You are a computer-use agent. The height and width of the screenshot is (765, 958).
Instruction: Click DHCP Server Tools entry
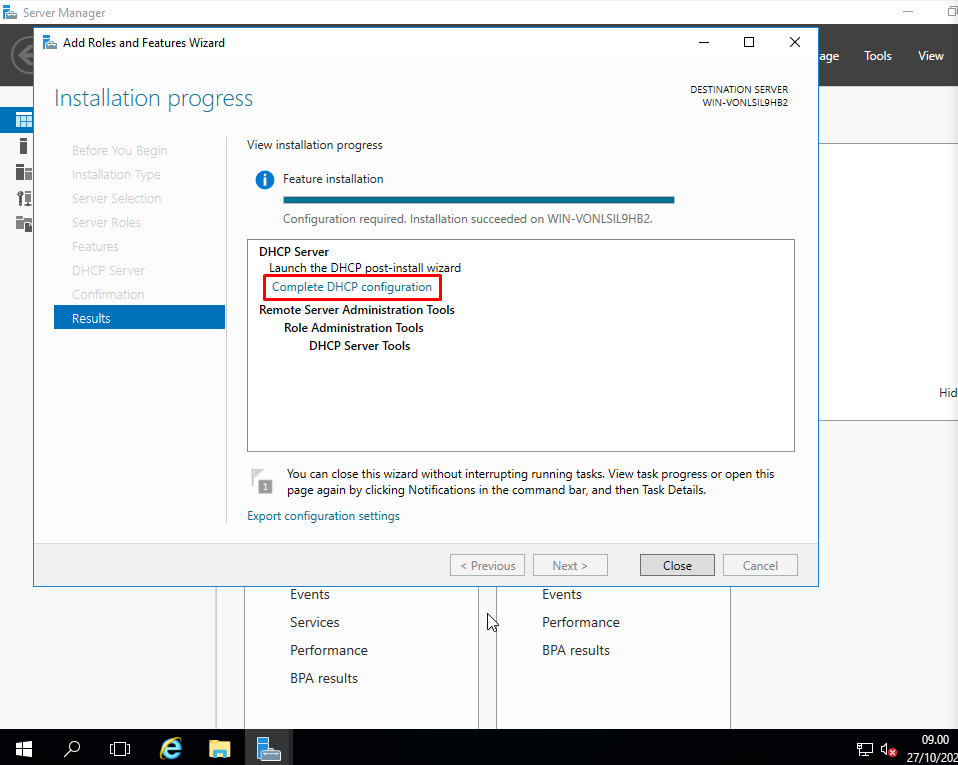click(359, 346)
